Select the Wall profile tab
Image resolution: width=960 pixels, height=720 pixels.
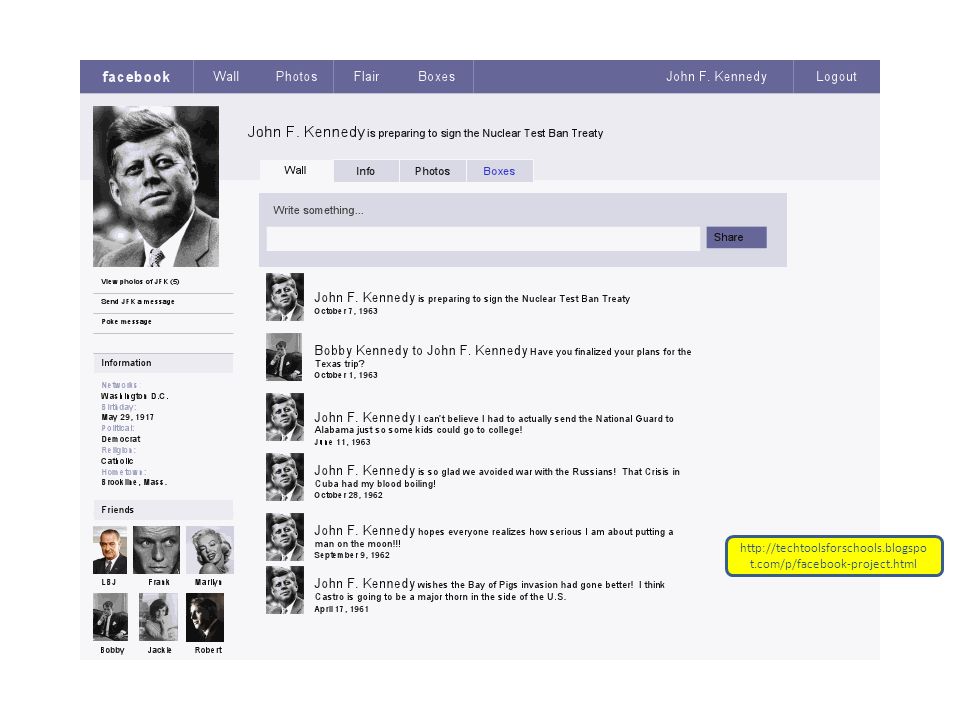tap(296, 170)
